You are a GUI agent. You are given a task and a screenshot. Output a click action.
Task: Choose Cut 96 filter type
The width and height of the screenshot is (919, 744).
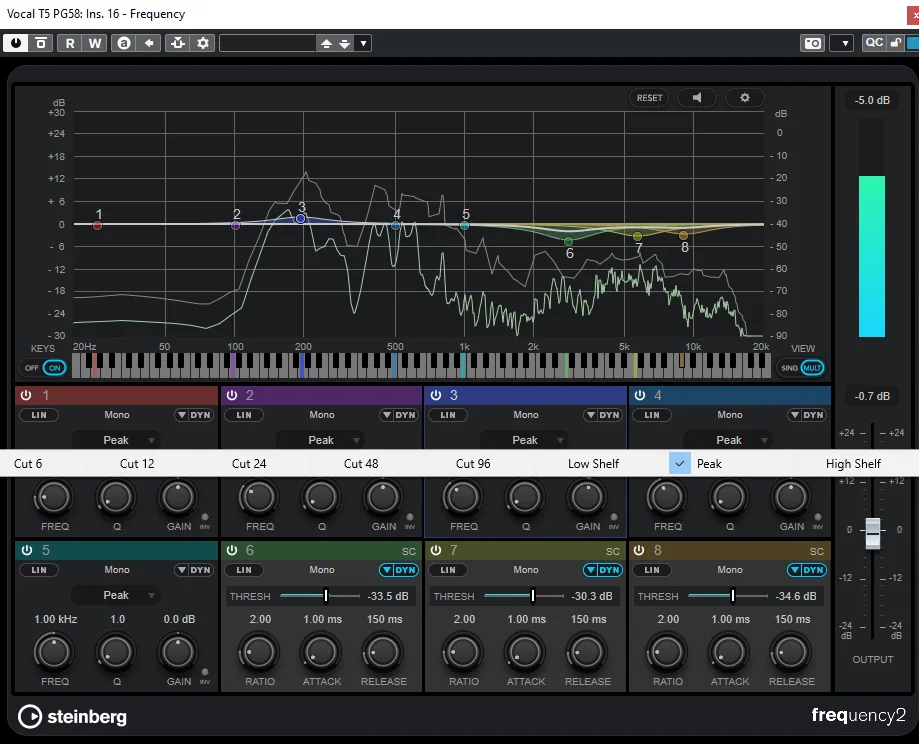pyautogui.click(x=473, y=464)
